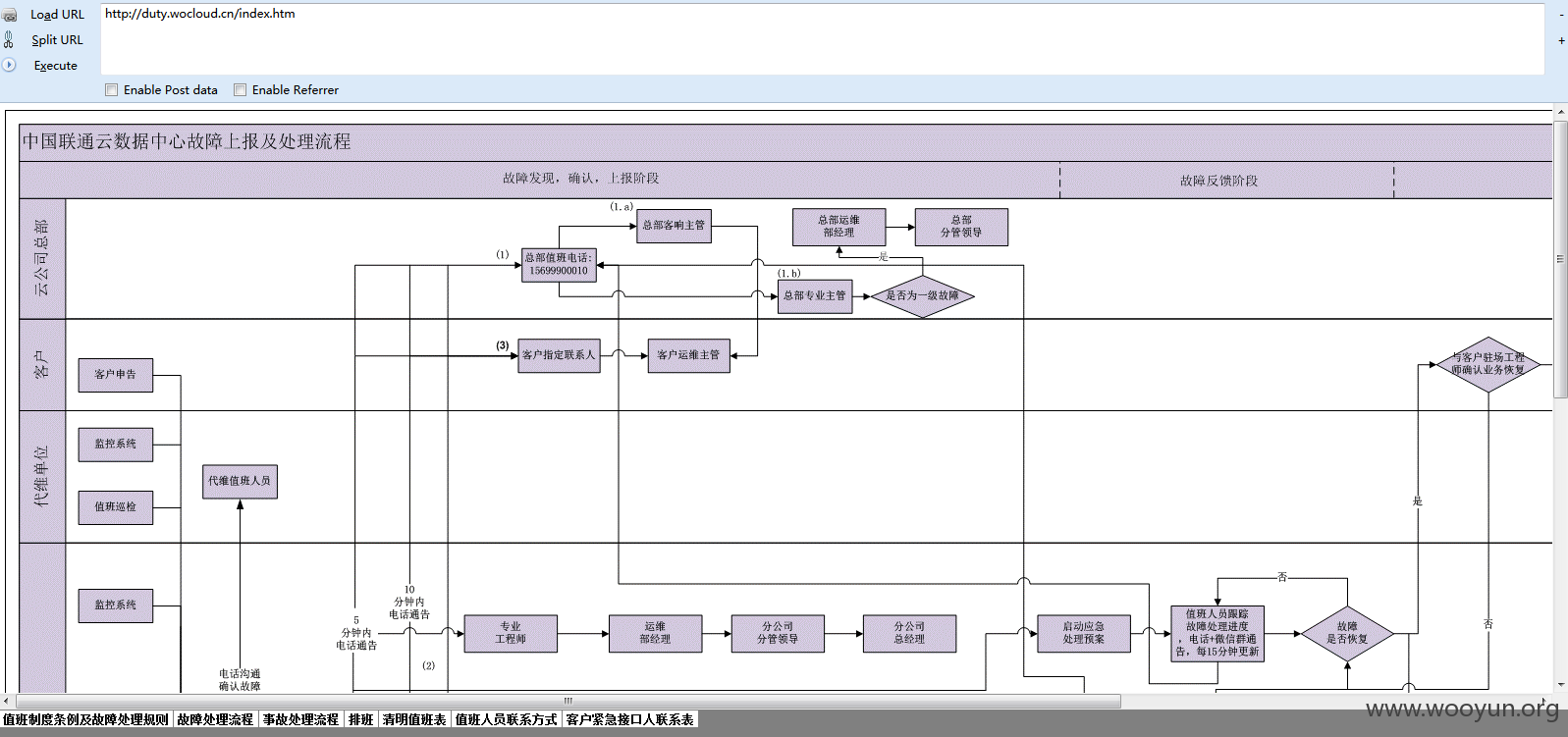Viewport: 1568px width, 737px height.
Task: Open the 事故处理流程 tab
Action: click(300, 719)
